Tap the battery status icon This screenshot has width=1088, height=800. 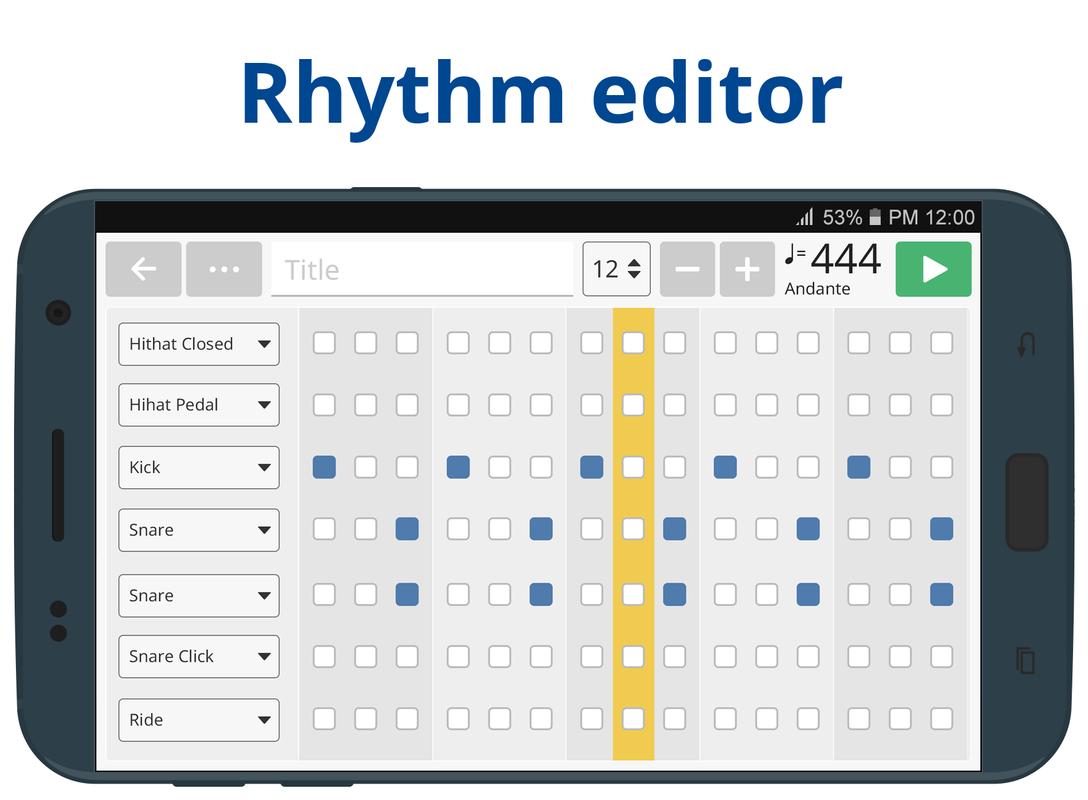tap(876, 217)
